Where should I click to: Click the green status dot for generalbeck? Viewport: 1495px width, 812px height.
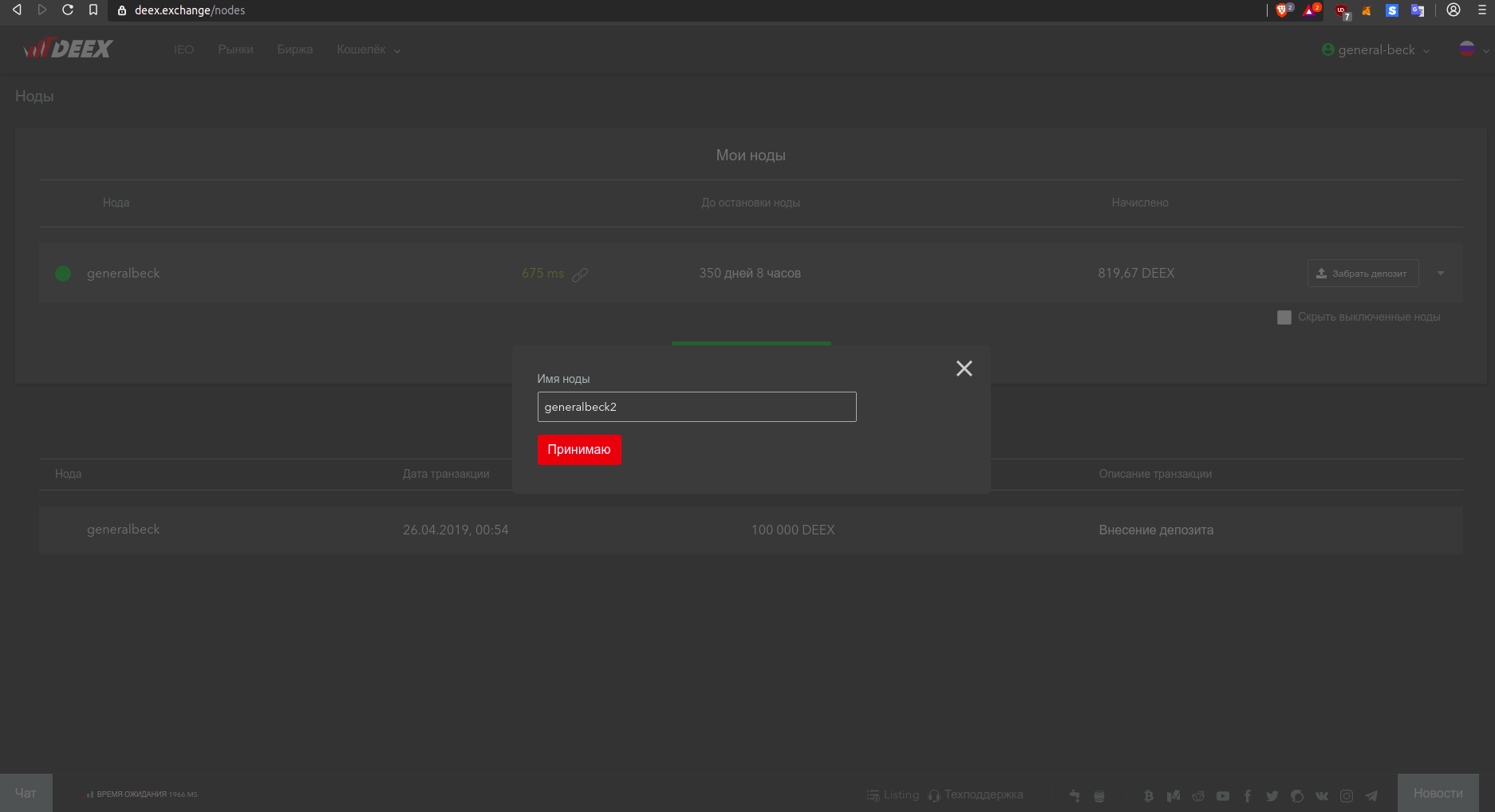(x=63, y=274)
